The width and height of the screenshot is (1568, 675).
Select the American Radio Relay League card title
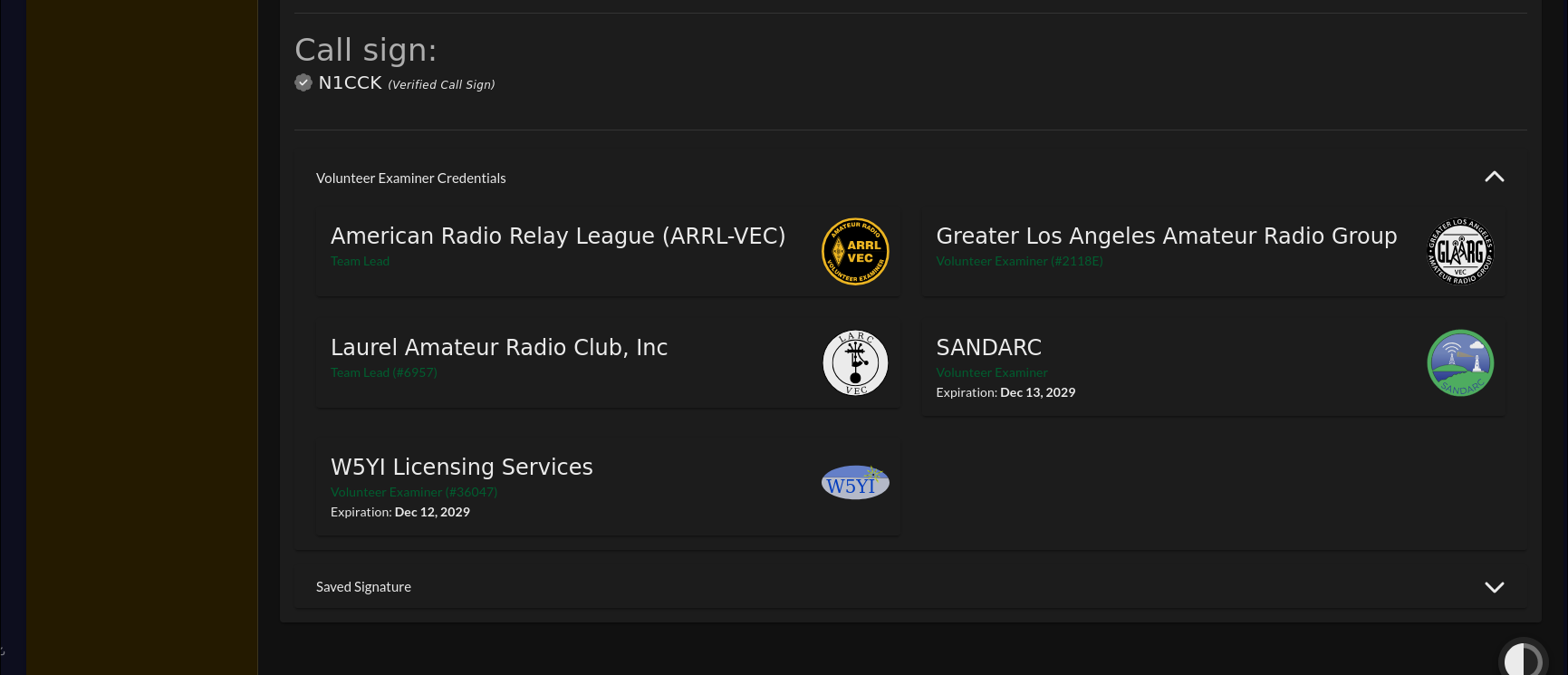point(558,236)
